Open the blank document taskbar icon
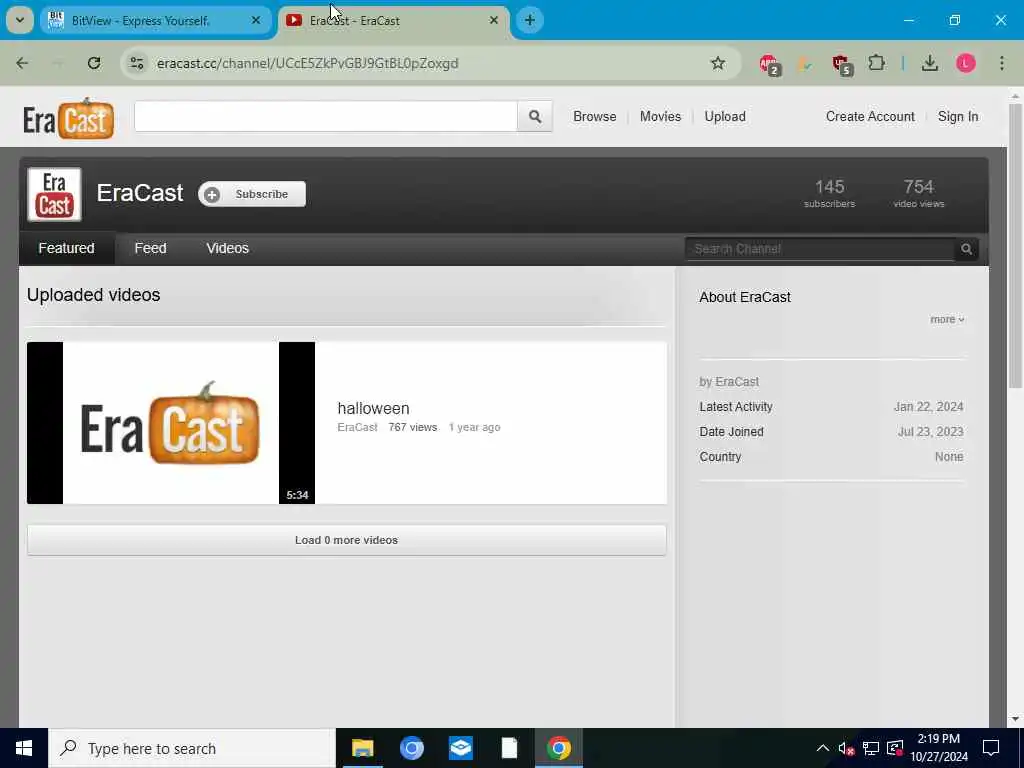The height and width of the screenshot is (768, 1024). (509, 748)
